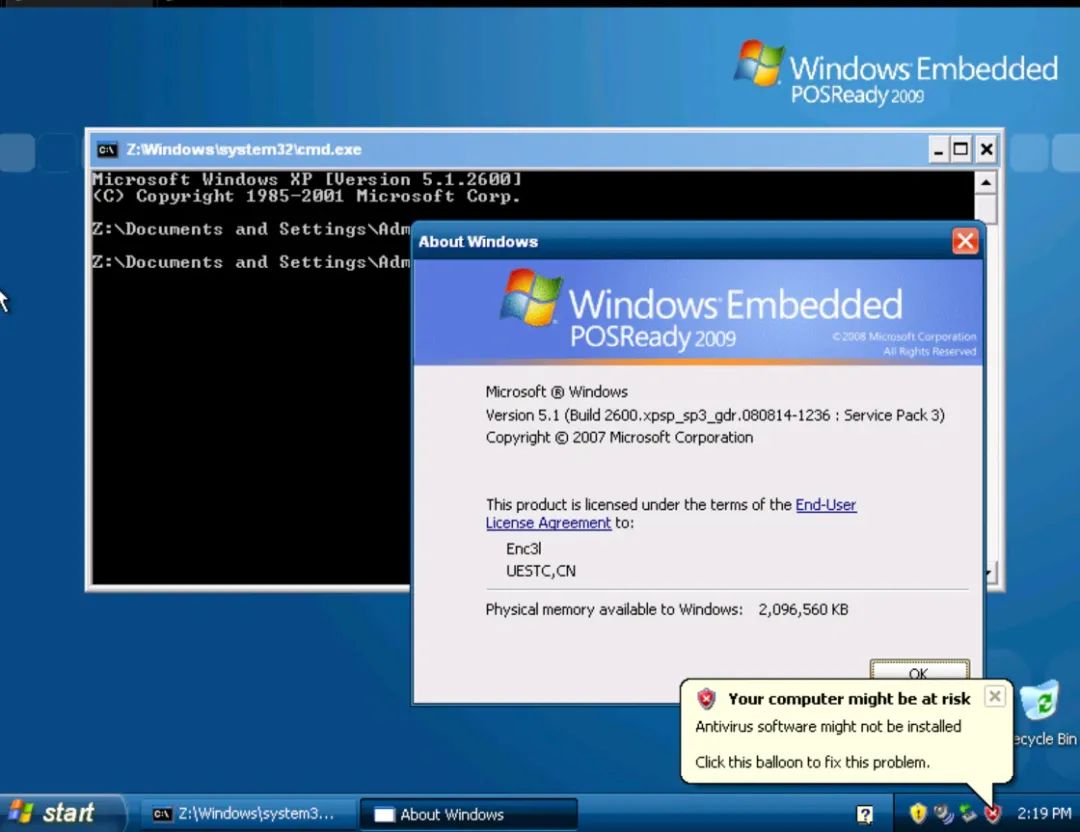Open the yellow Windows Security shield tray icon
This screenshot has width=1080, height=832.
coord(917,814)
